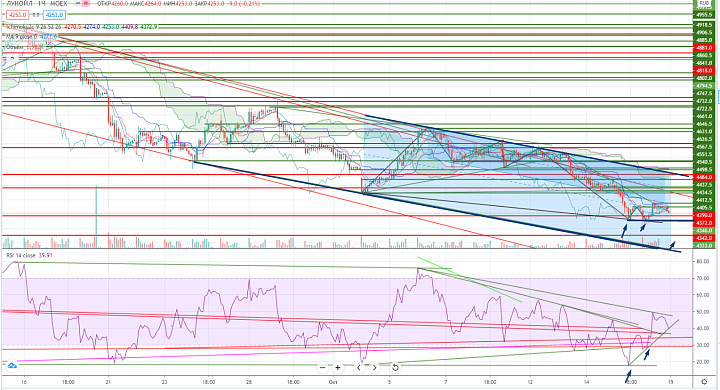The image size is (720, 390).
Task: Open chart settings gear at bottom right
Action: pyautogui.click(x=704, y=382)
